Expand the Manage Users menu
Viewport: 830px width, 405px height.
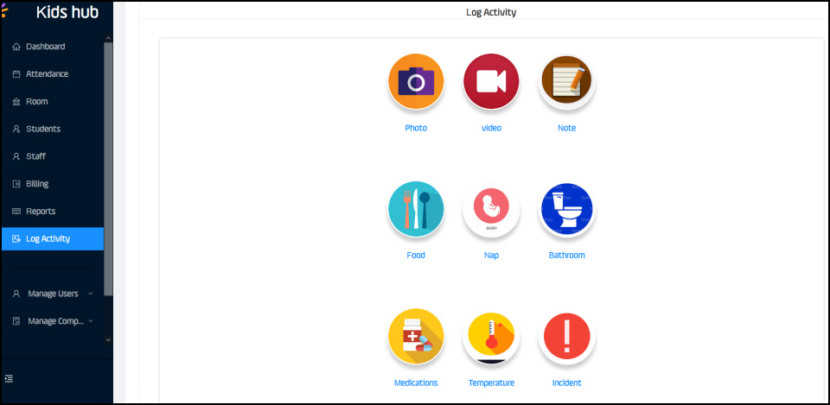(x=52, y=293)
